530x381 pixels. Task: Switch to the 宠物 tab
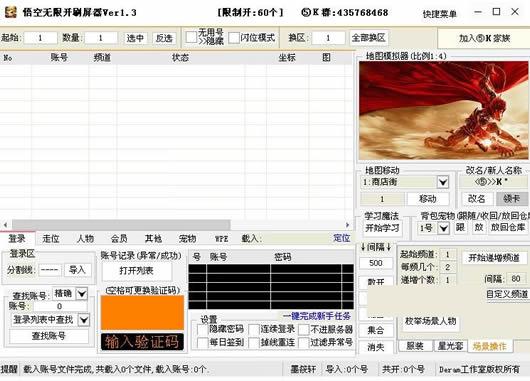click(188, 239)
